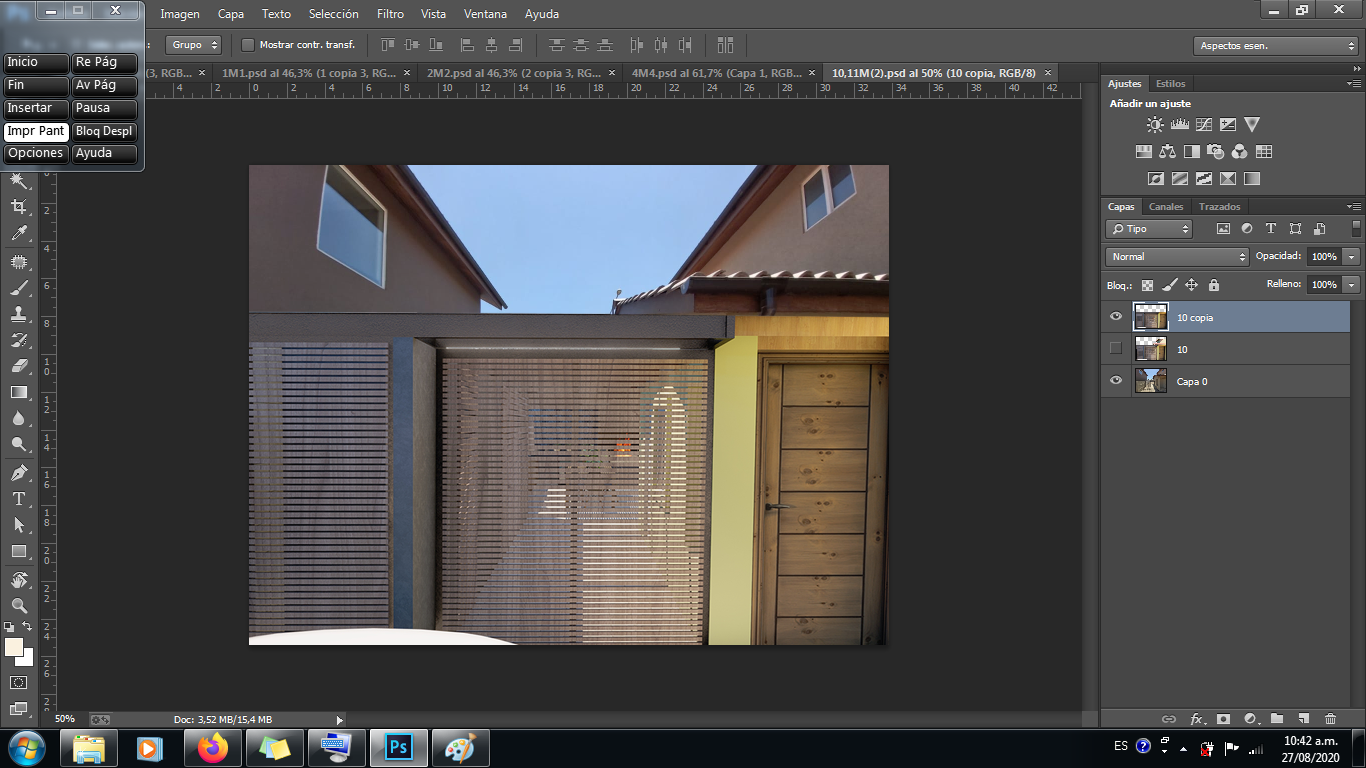
Task: Select the Pen tool
Action: (x=19, y=472)
